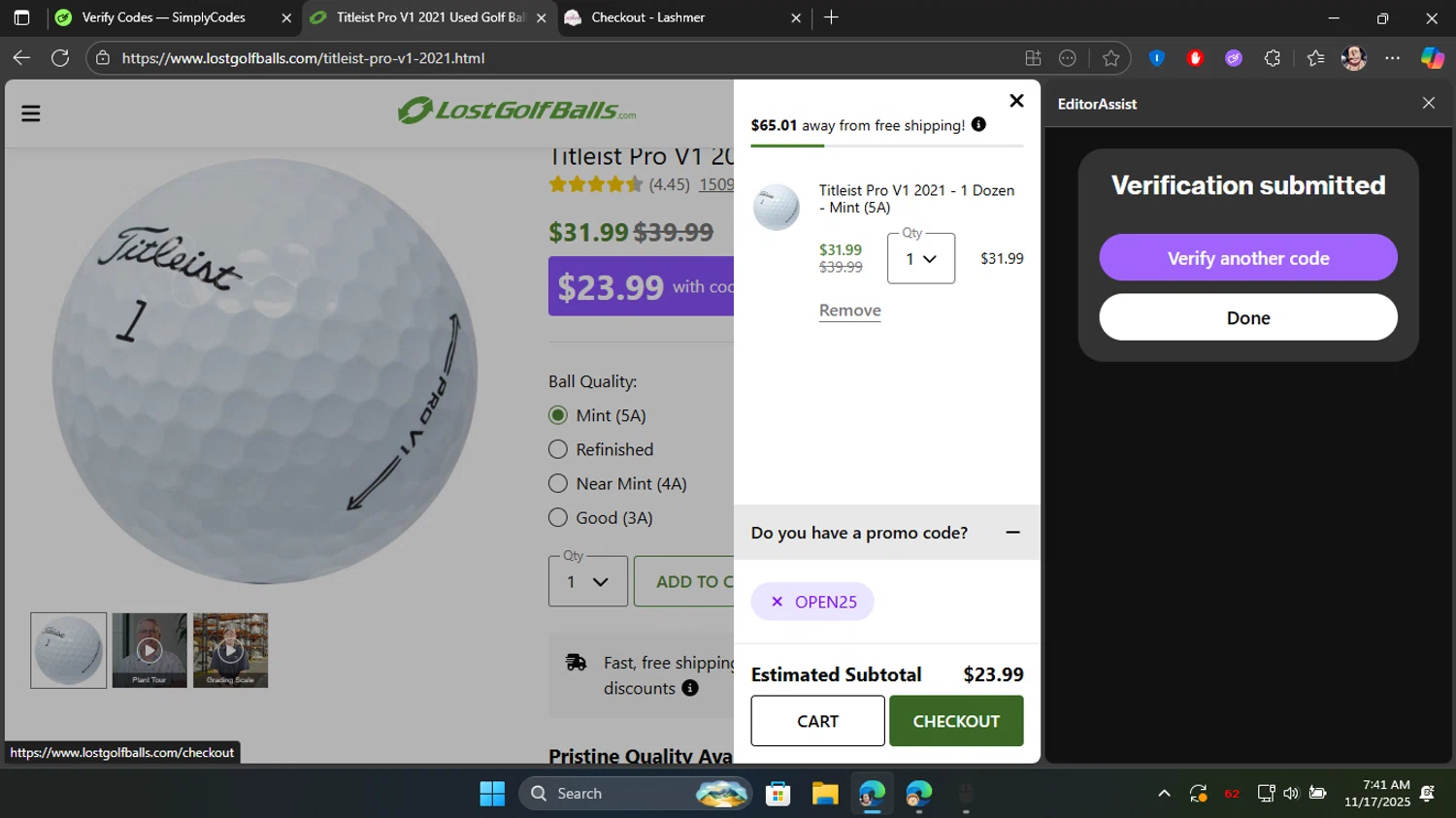Click the CART button
The height and width of the screenshot is (818, 1456).
click(x=817, y=721)
